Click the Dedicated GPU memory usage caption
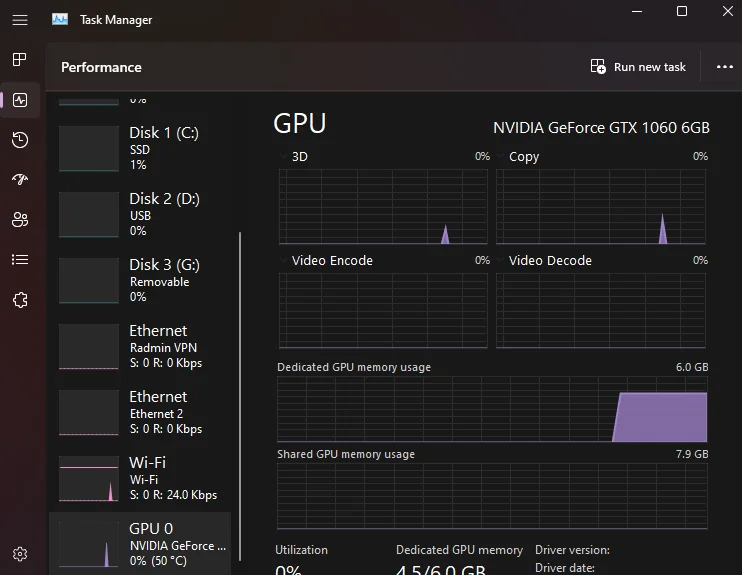 [x=354, y=367]
